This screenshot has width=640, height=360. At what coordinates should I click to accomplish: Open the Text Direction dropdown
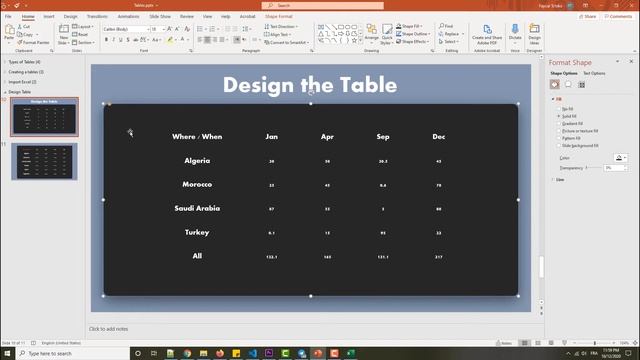281,27
